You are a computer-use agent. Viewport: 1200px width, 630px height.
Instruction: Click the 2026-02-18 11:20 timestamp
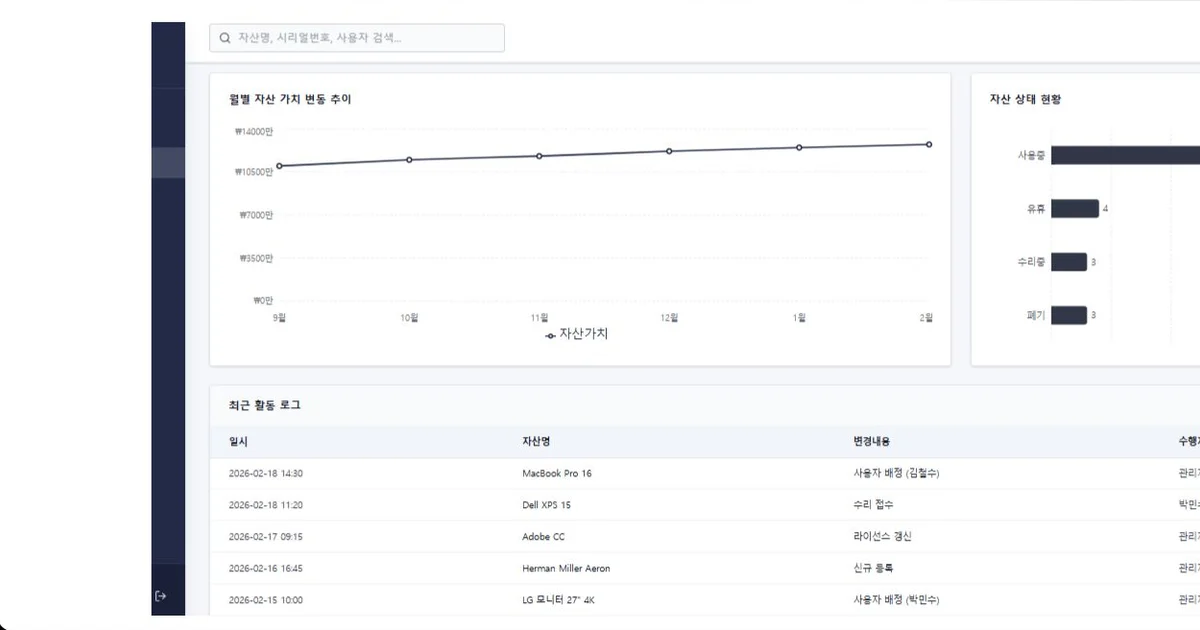[266, 505]
